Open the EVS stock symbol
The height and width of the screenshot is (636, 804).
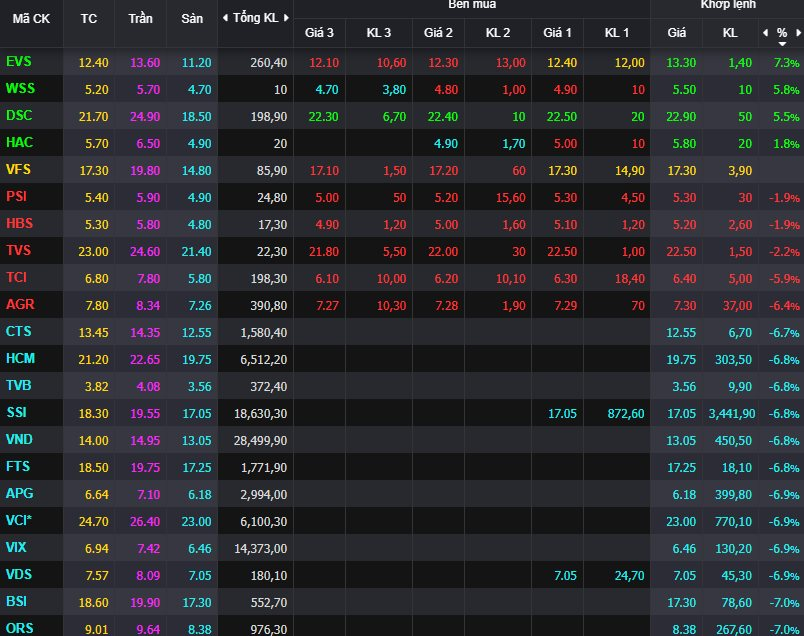click(18, 62)
